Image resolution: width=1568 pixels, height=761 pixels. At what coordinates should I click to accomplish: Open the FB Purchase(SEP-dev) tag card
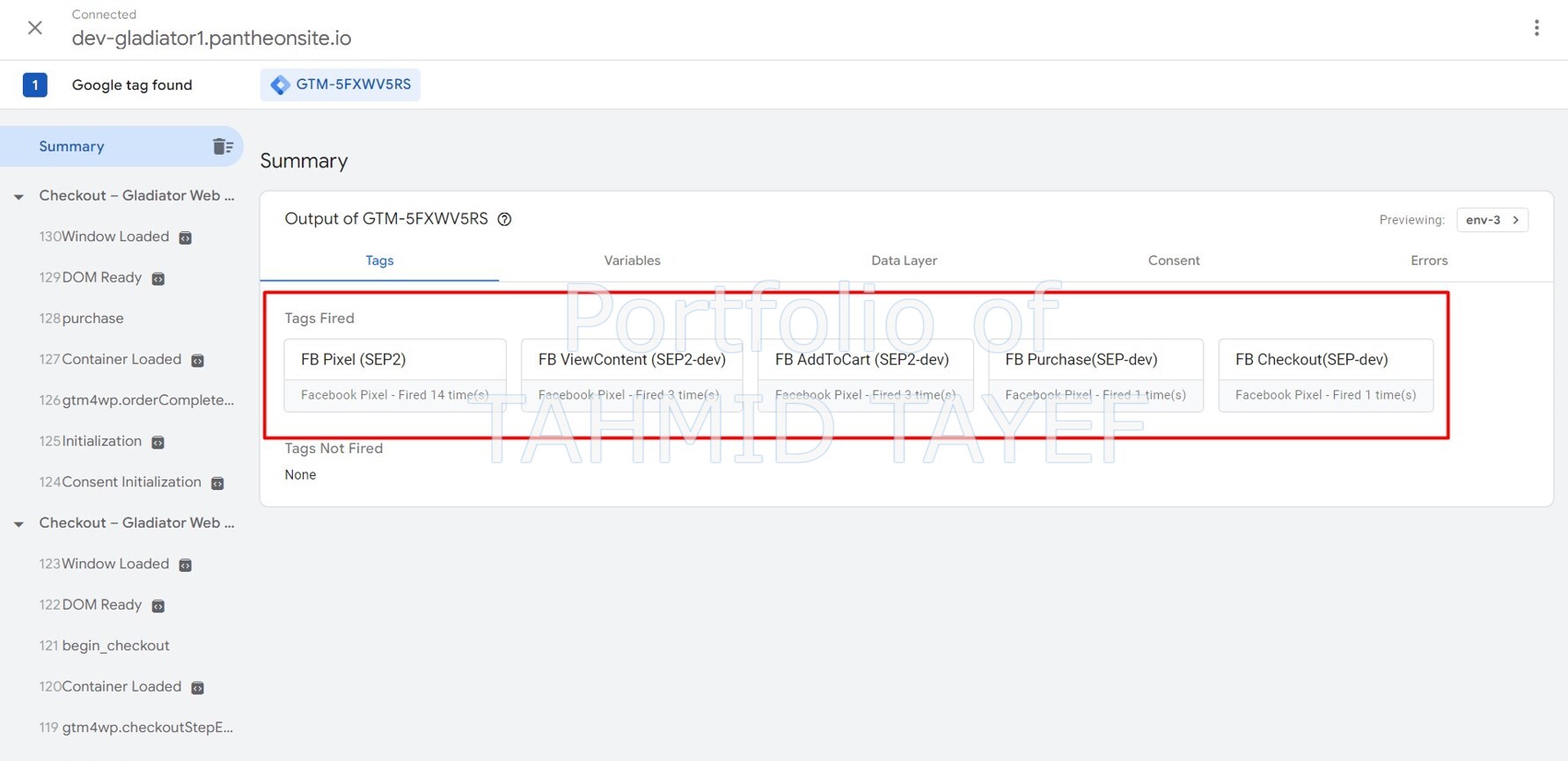click(1095, 376)
